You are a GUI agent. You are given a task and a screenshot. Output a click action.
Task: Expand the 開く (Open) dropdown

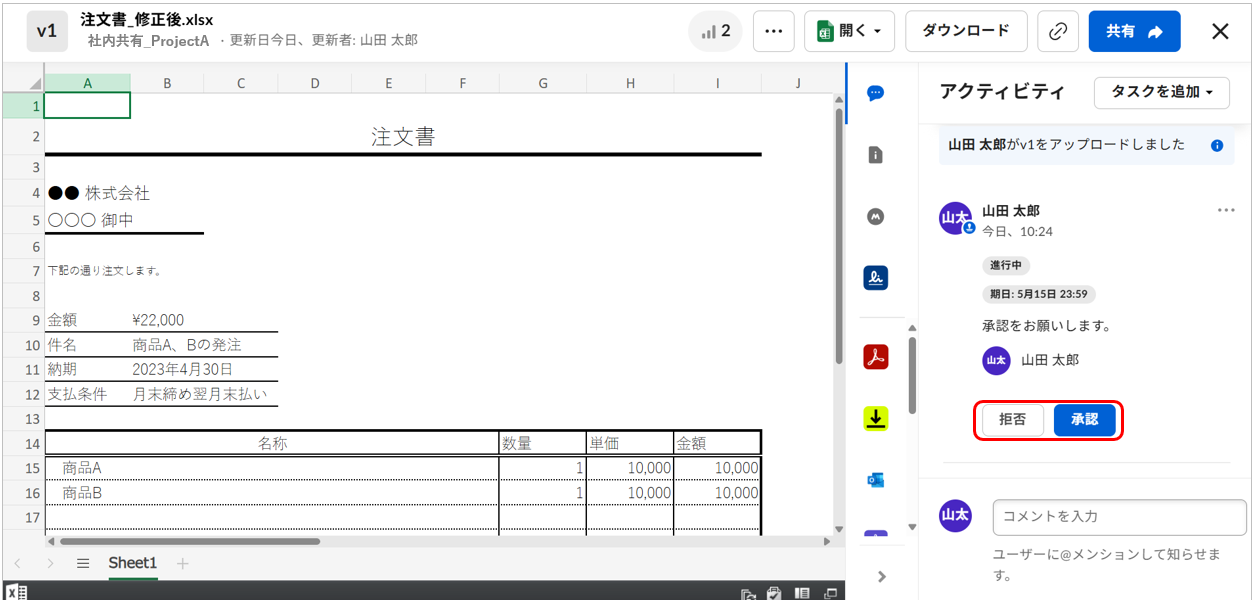pos(849,31)
